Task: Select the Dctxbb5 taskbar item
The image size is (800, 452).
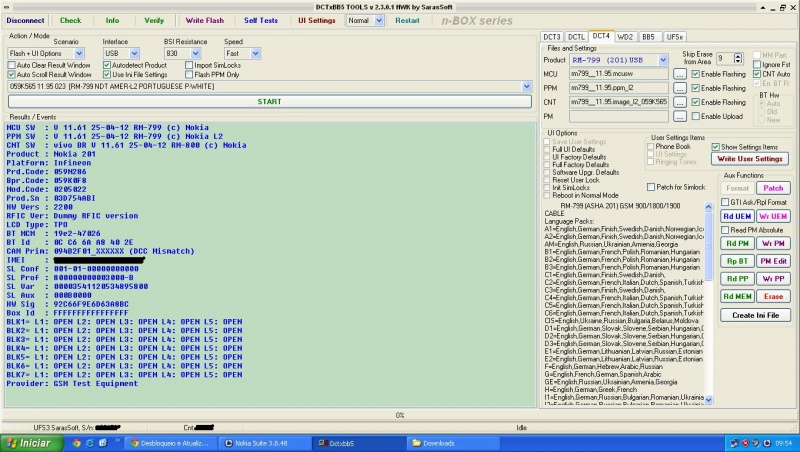Action: [x=358, y=443]
